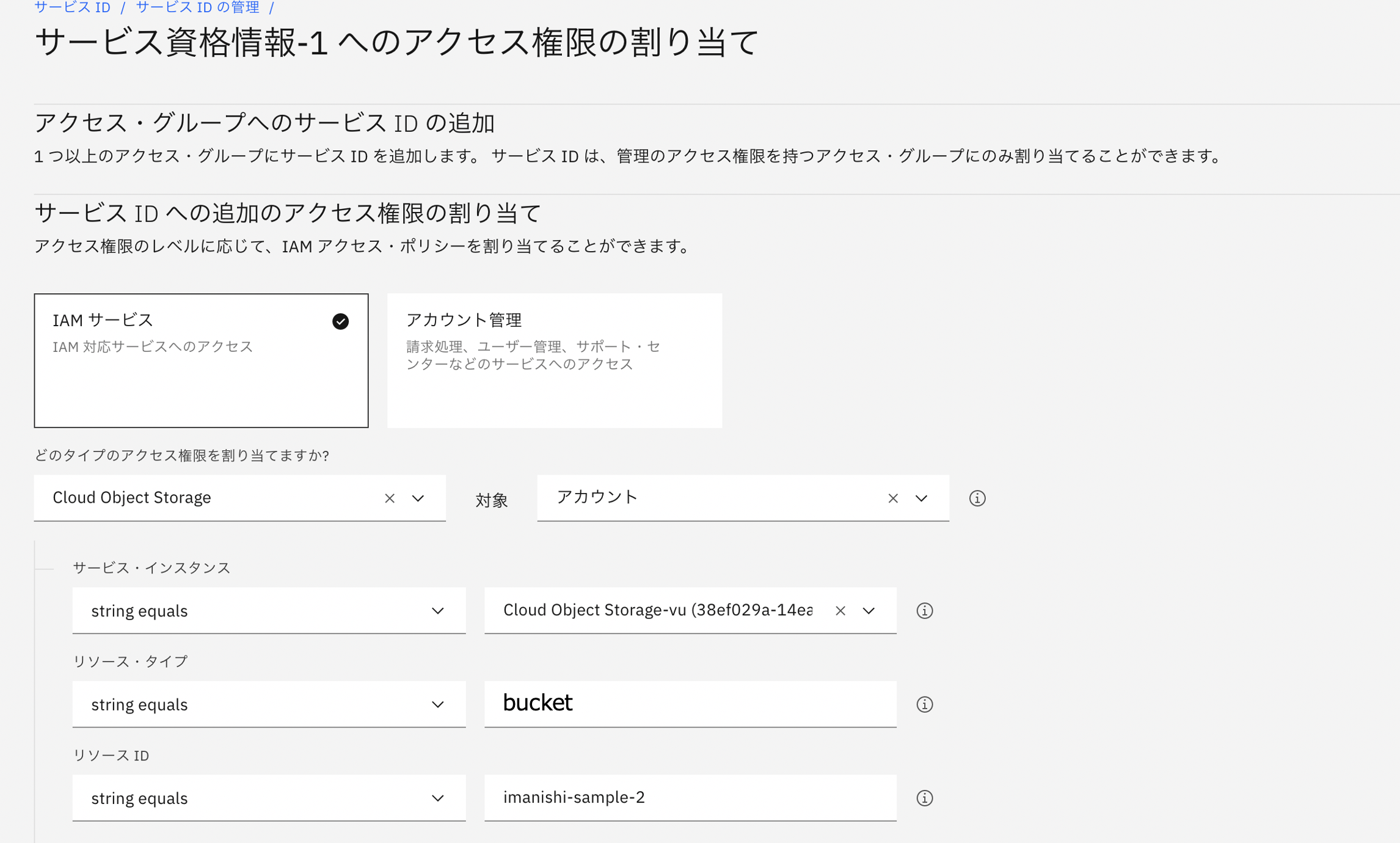The image size is (1400, 843).
Task: Open service instance string equals operator dropdown
Action: pos(269,610)
